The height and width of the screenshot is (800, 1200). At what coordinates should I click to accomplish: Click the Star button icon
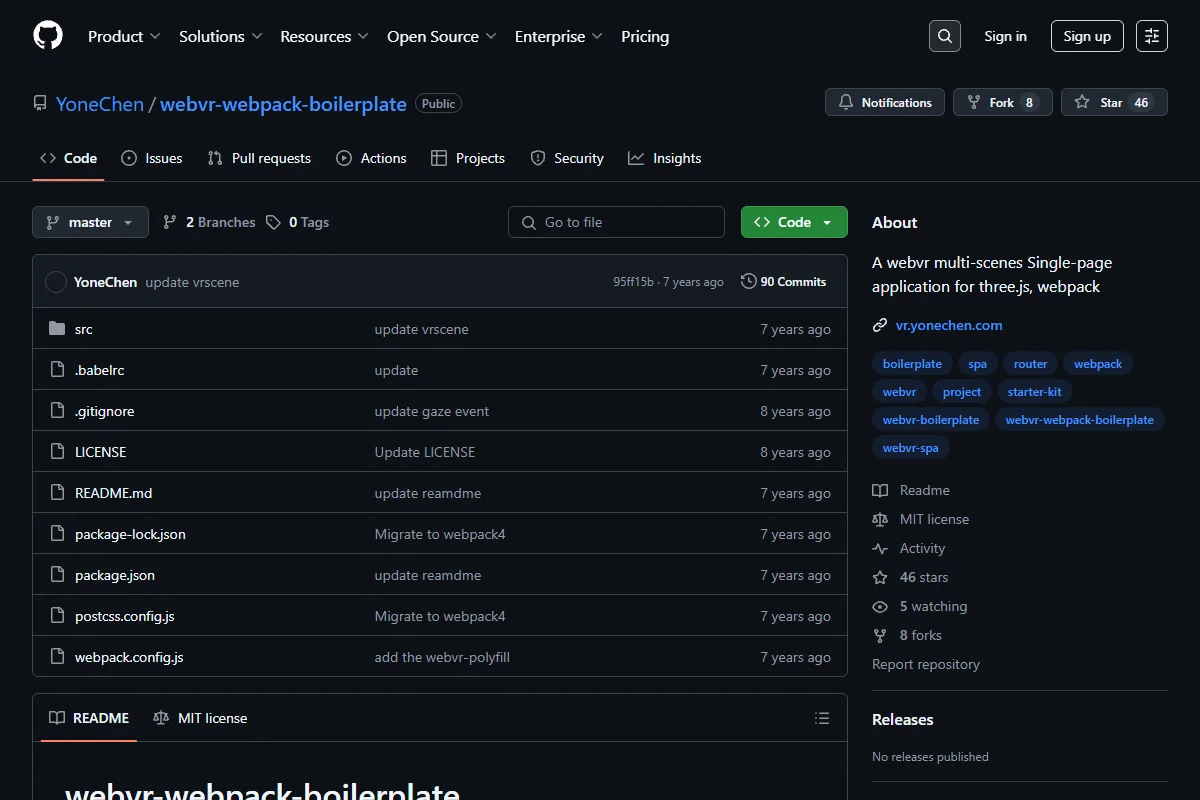coord(1082,103)
